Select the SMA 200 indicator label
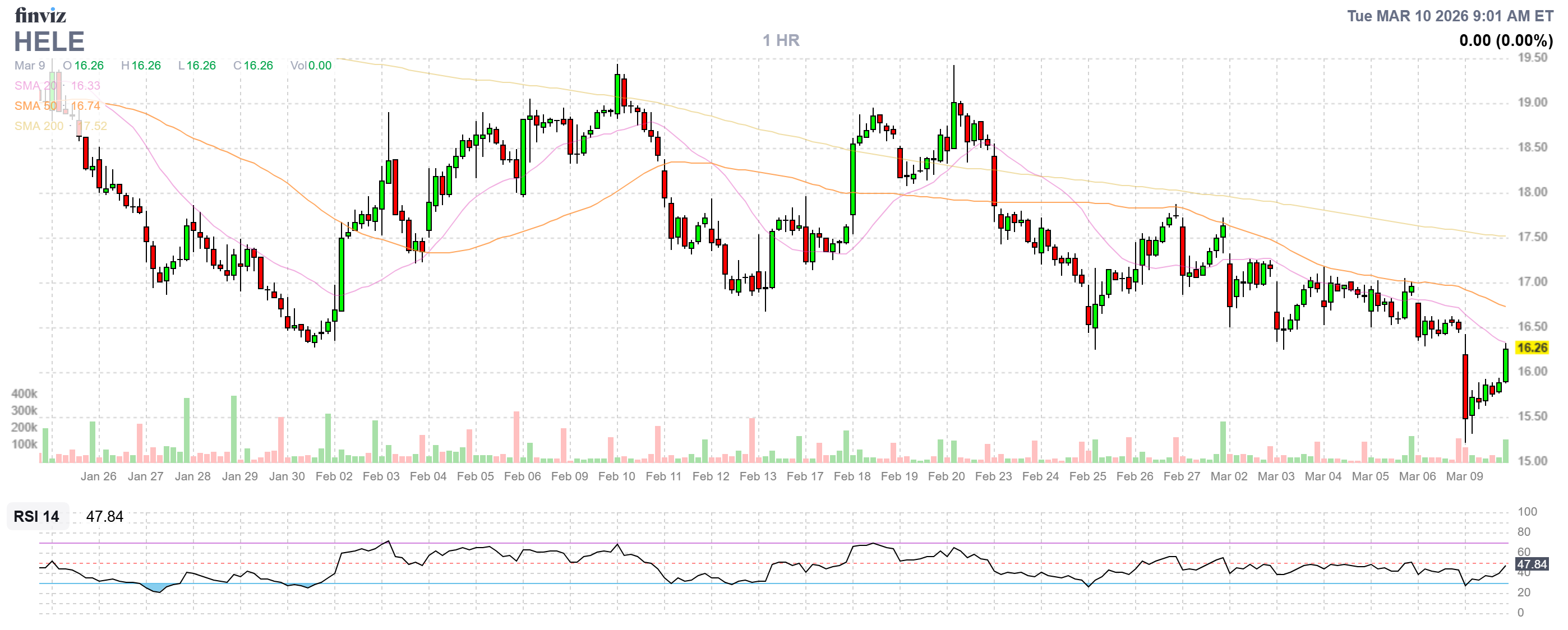The width and height of the screenshot is (1568, 630). 39,126
